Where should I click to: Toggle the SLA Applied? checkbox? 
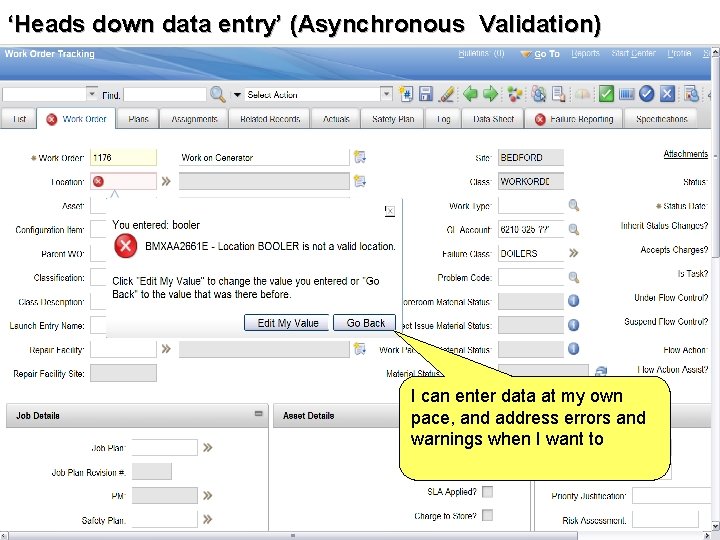(x=488, y=492)
